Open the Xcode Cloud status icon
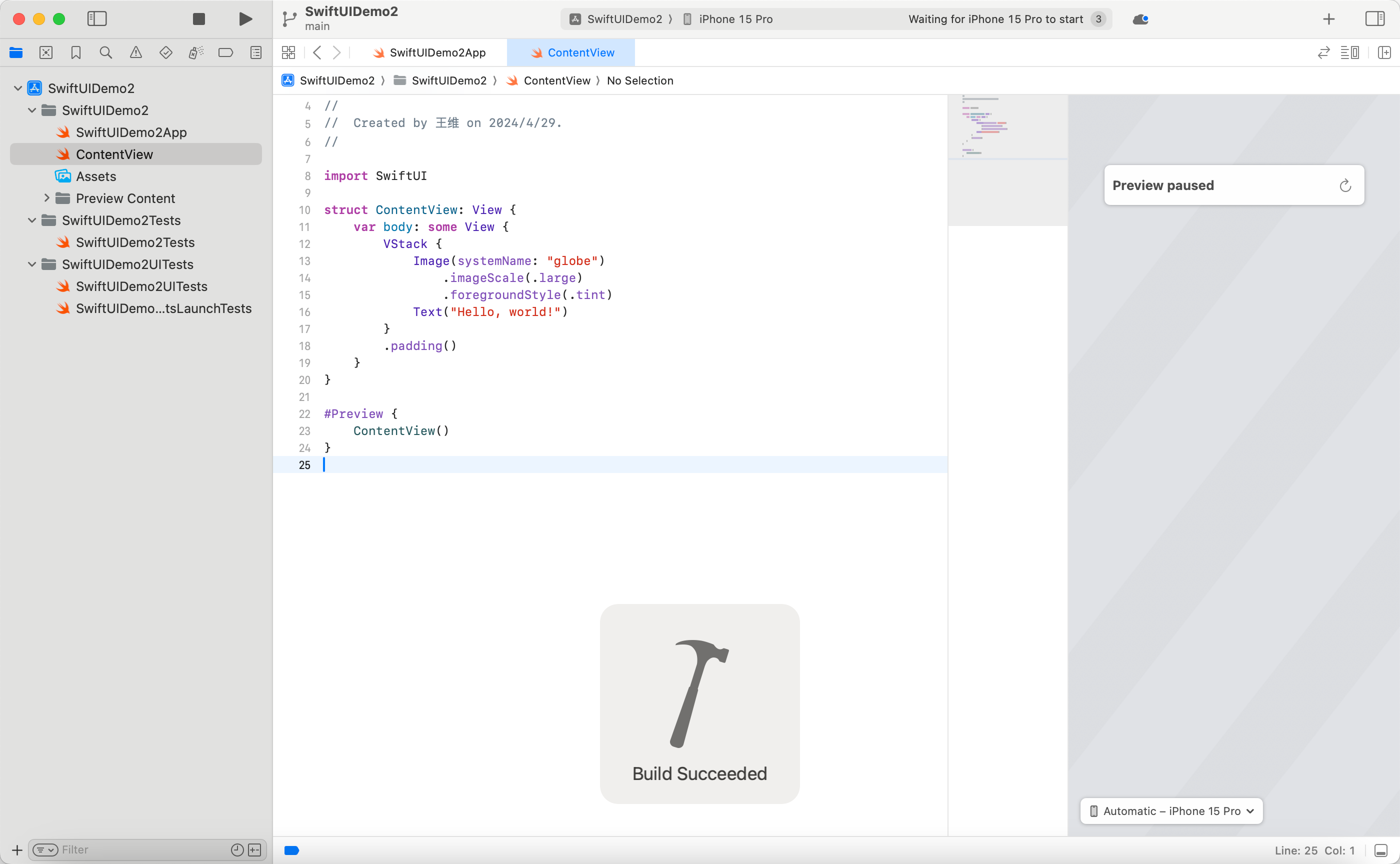 [1140, 19]
